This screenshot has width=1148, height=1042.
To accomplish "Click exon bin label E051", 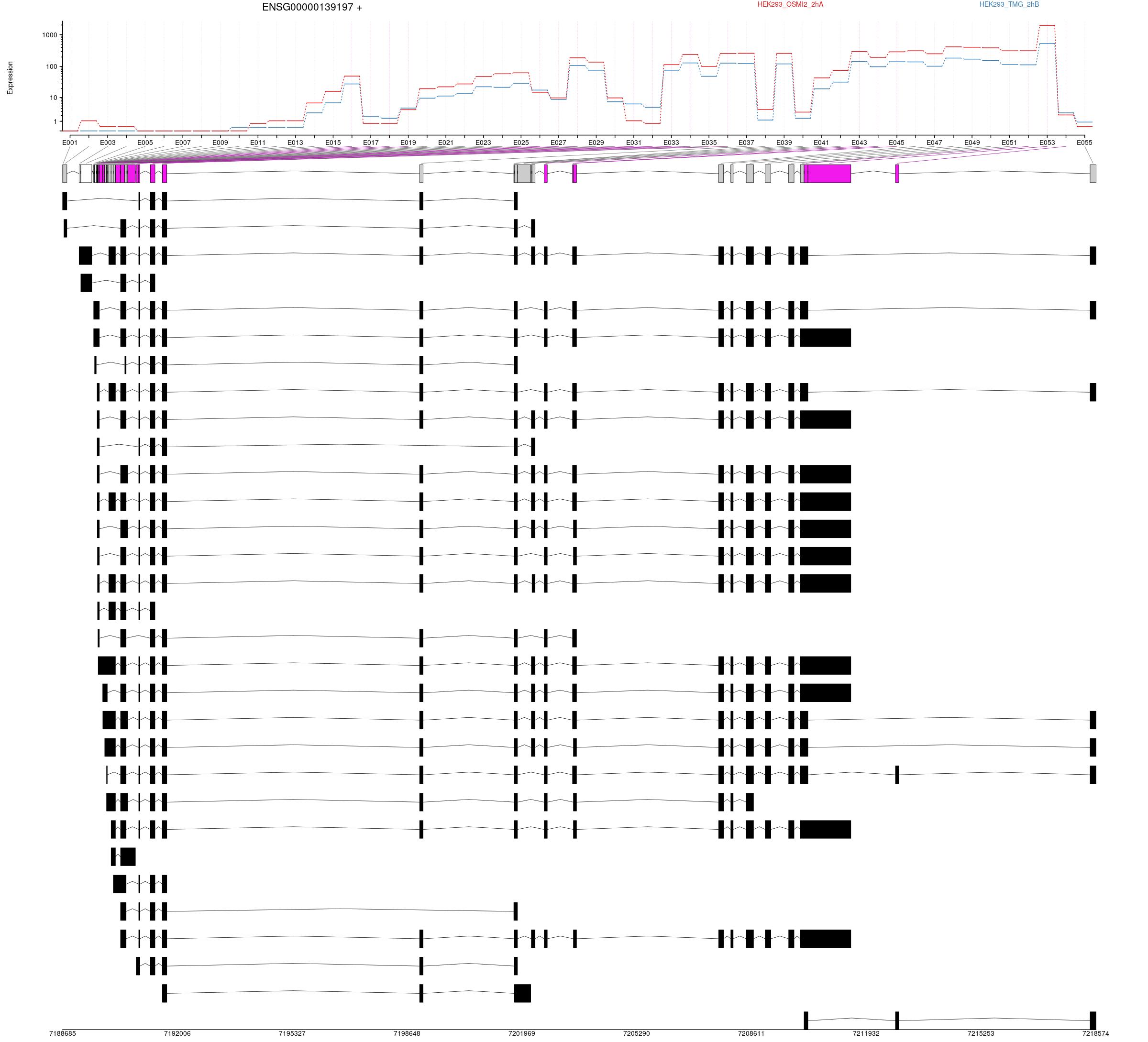I will [x=1010, y=143].
